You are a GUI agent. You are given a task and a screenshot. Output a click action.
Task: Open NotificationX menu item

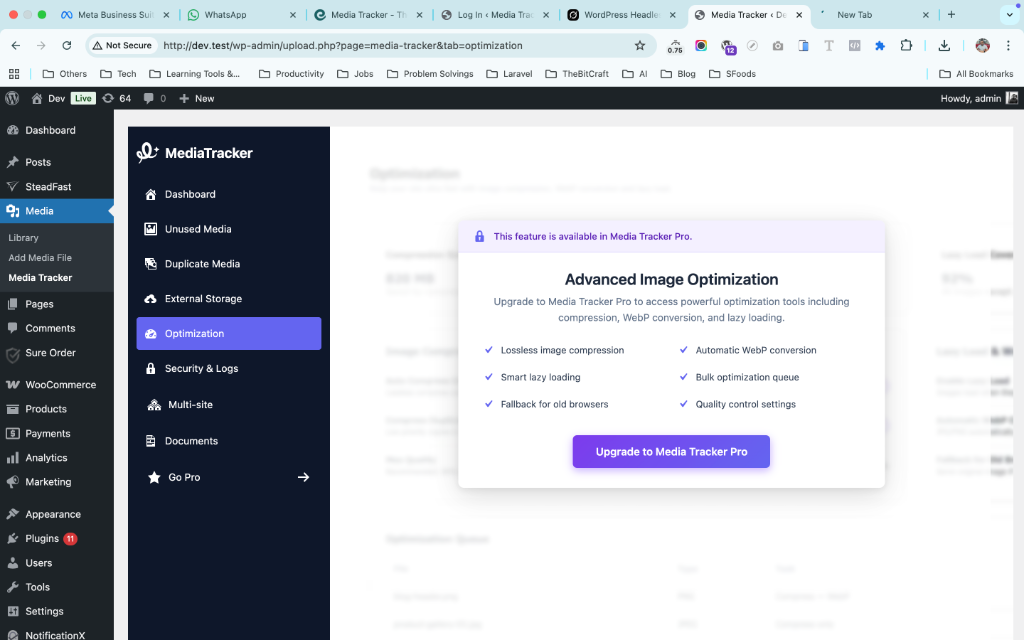pos(57,635)
